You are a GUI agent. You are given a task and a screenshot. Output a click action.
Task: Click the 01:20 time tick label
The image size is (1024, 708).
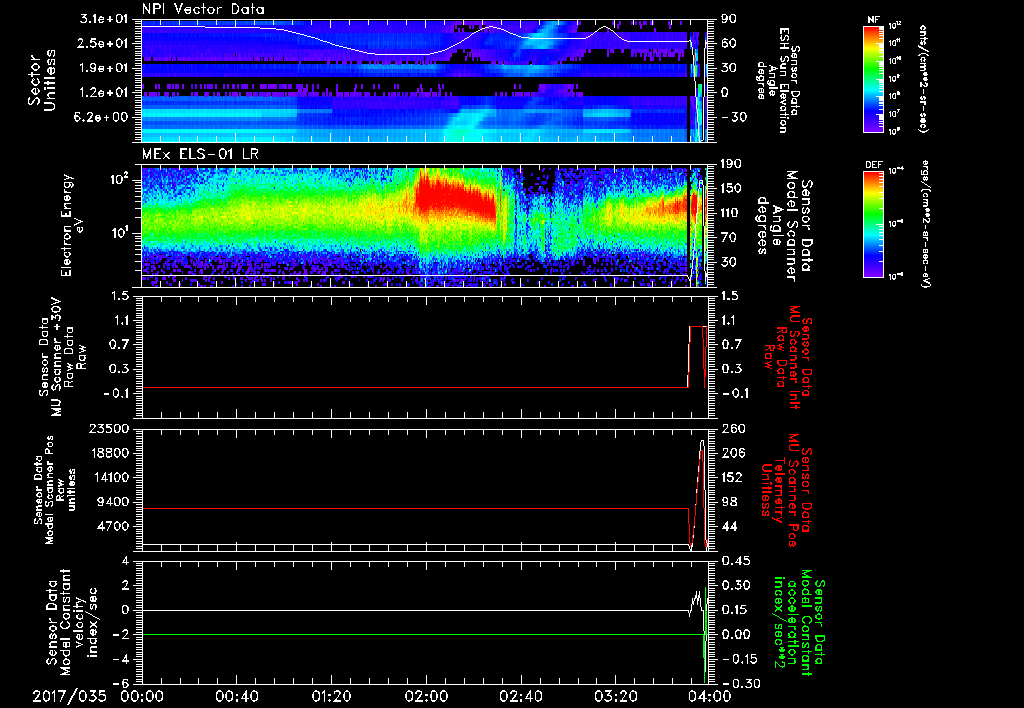pyautogui.click(x=331, y=697)
